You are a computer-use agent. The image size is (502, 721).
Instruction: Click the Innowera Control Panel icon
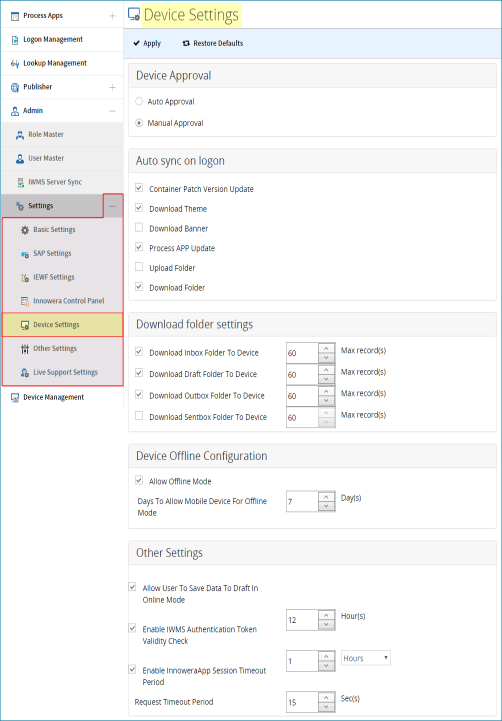click(x=25, y=301)
